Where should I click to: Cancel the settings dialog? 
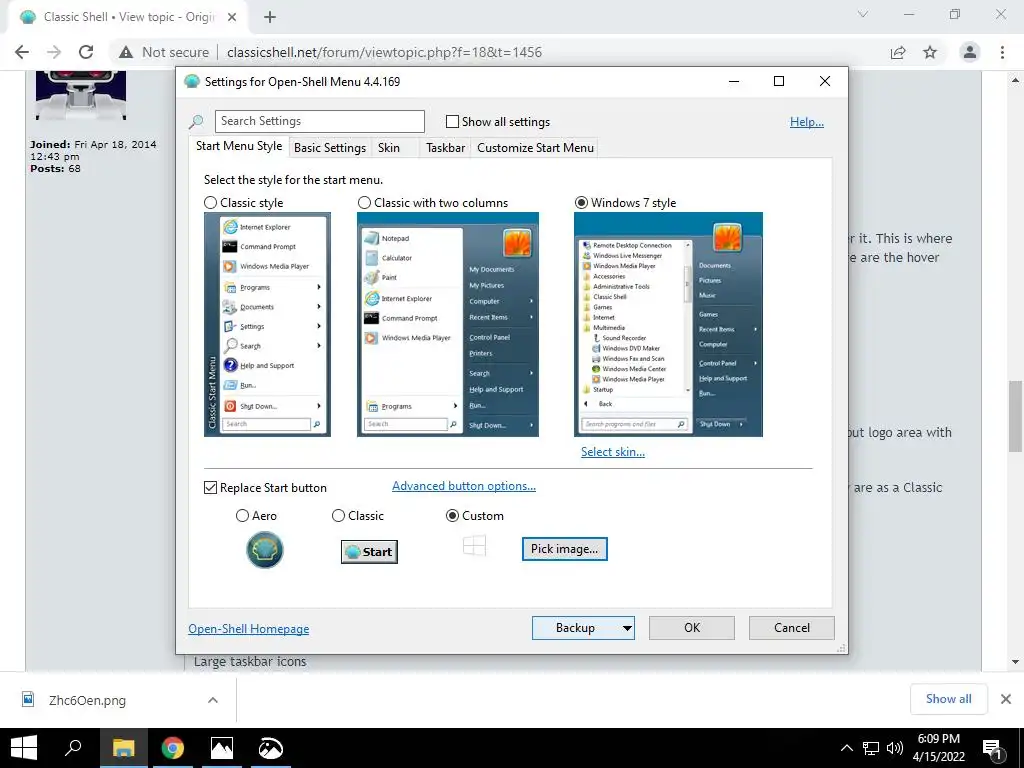click(792, 628)
